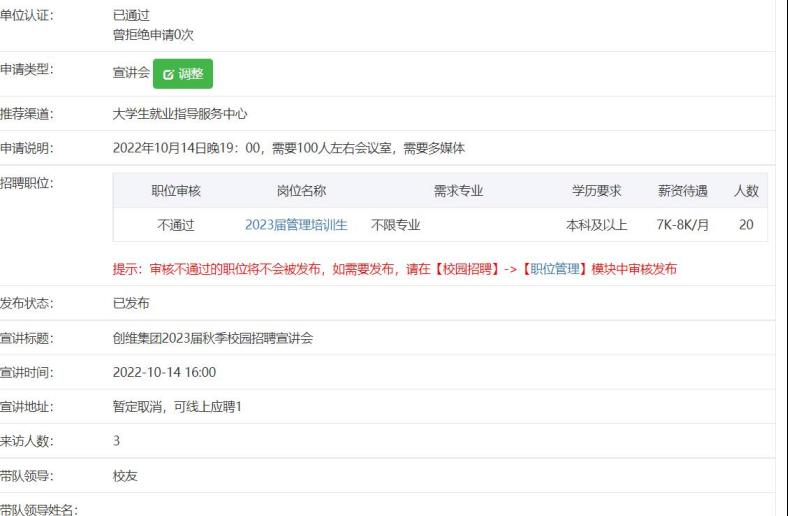Click the 学历要求 column header

597,191
